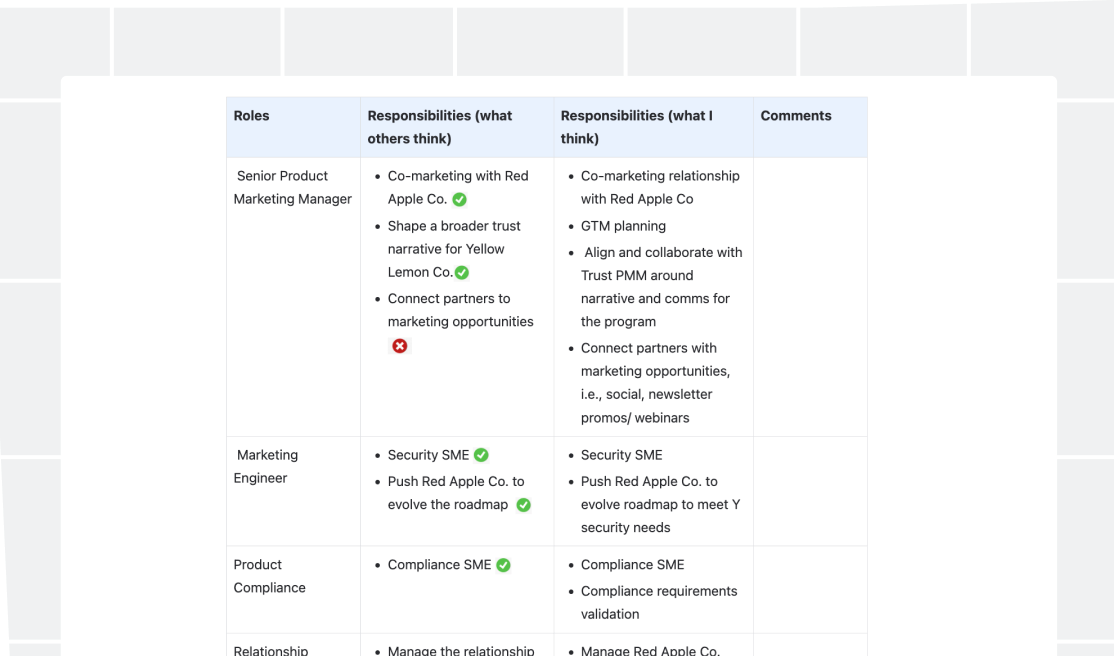Click the Product Compliance role cell

pos(293,590)
